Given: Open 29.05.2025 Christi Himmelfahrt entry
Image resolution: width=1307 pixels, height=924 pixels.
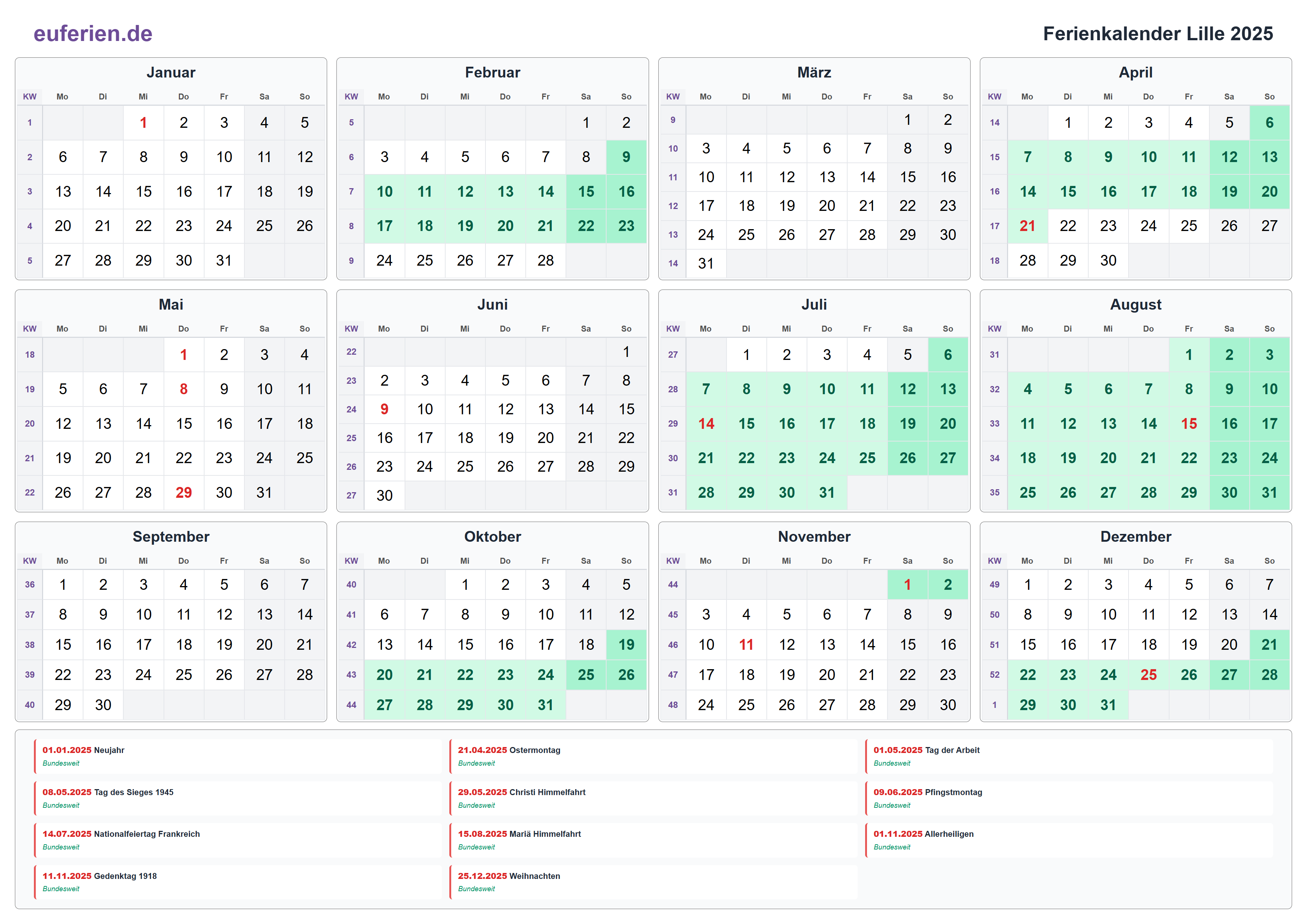Looking at the screenshot, I should pyautogui.click(x=653, y=798).
